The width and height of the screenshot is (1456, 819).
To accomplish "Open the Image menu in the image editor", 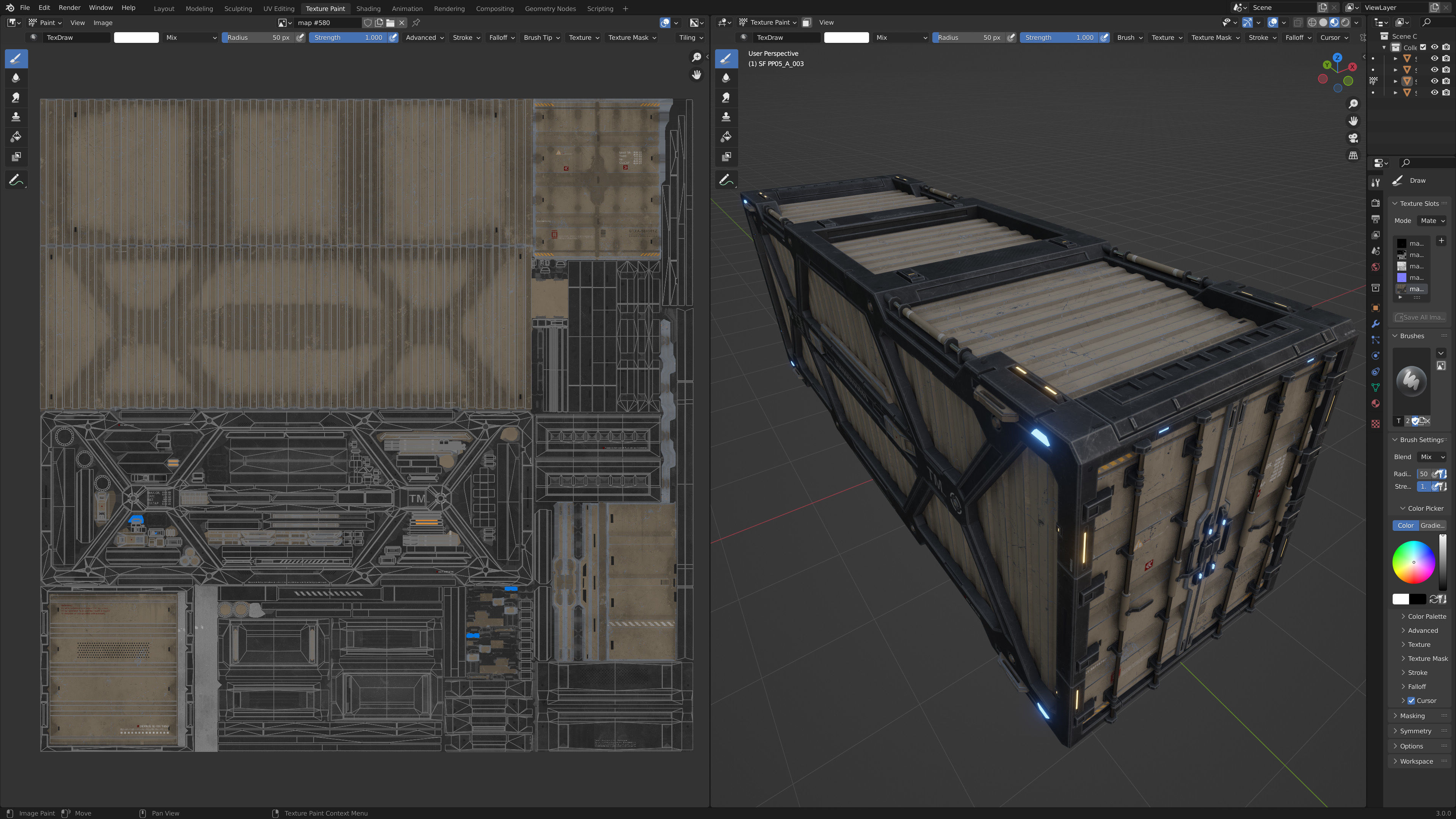I will tap(103, 23).
